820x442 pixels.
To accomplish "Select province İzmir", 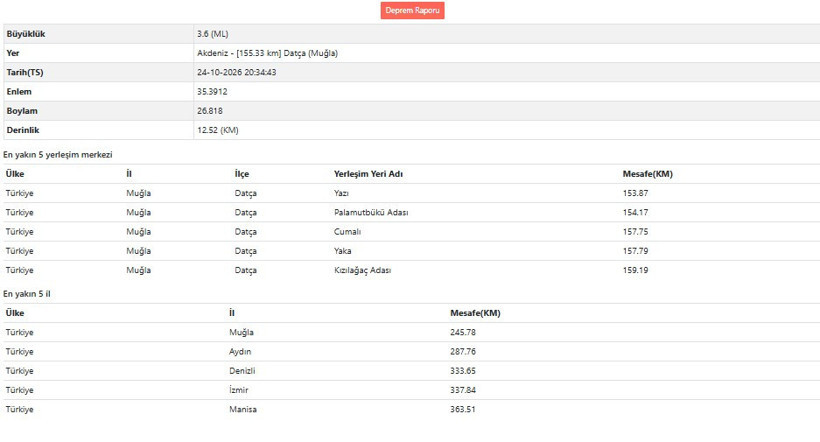I will 238,390.
